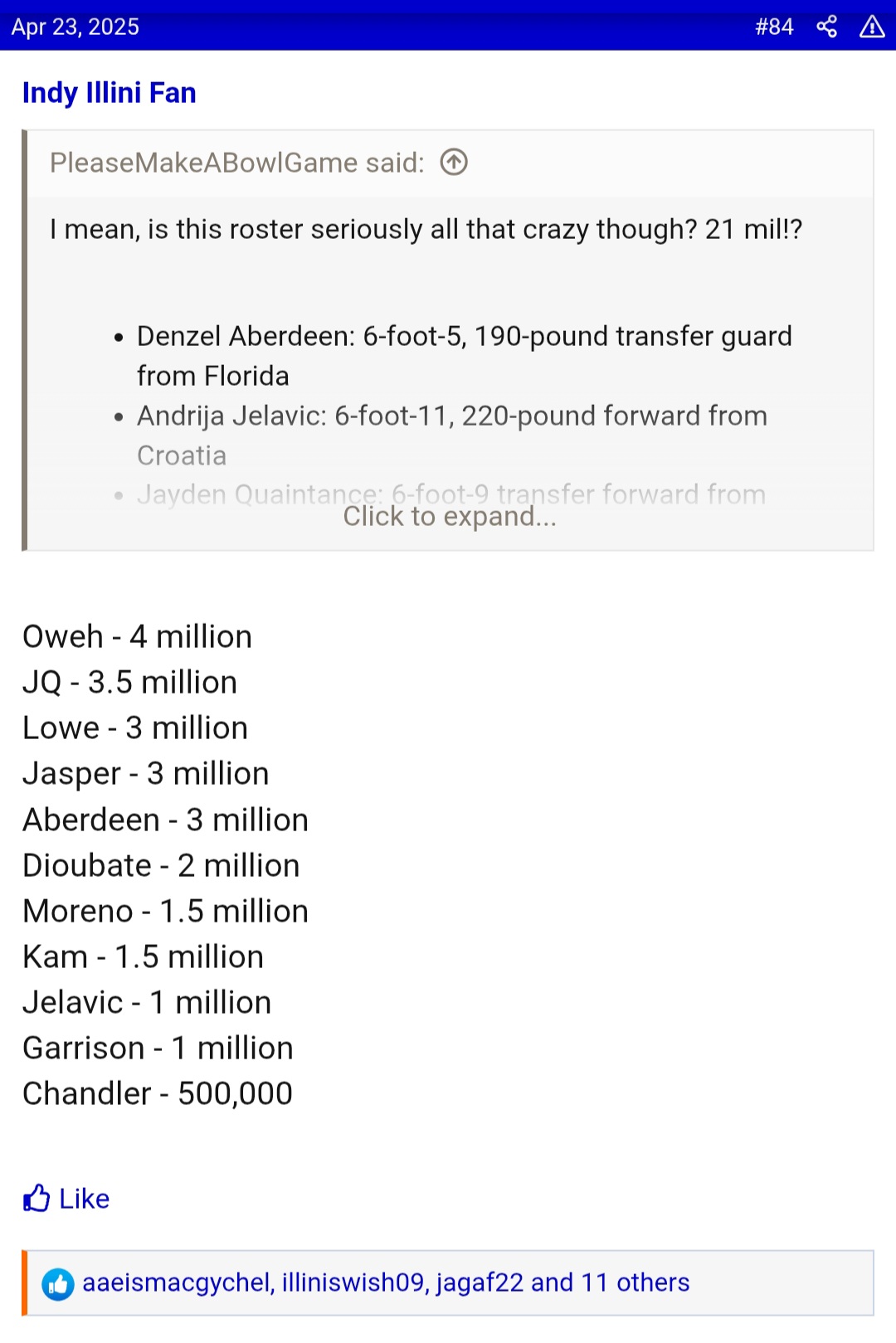Screen dimensions: 896x1343
Task: Tap the thumbs-up Like icon
Action: coord(37,1198)
